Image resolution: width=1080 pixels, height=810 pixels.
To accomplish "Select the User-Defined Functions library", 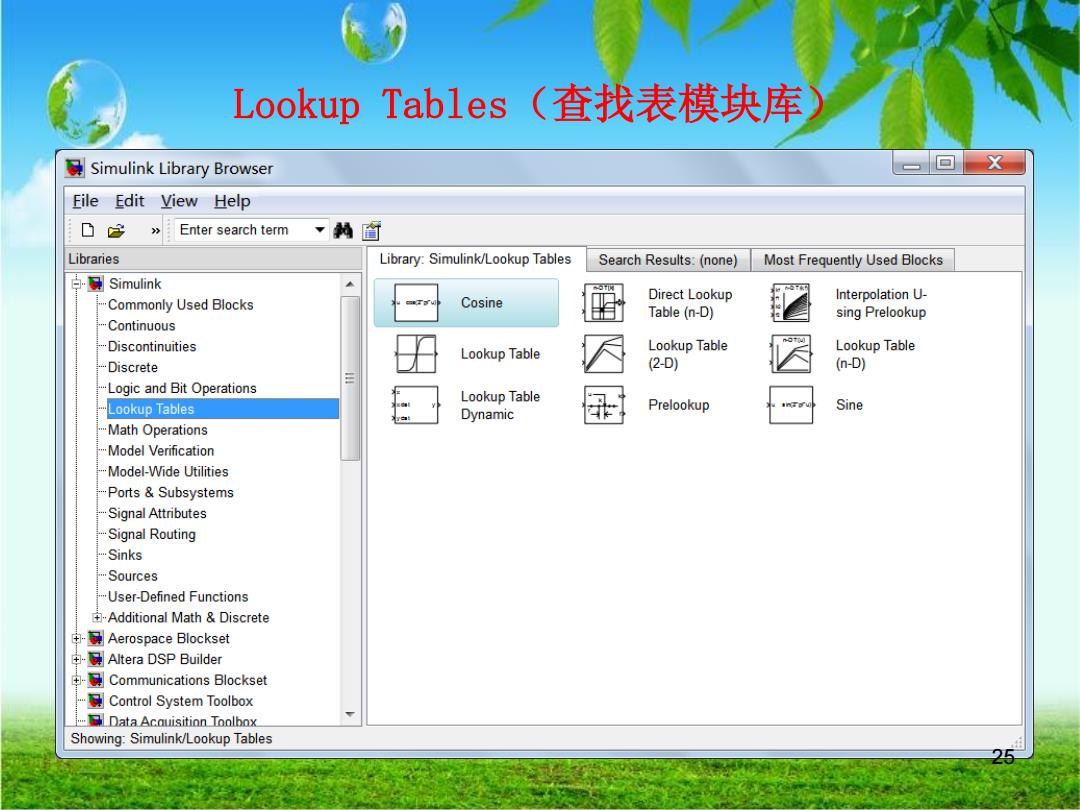I will click(x=178, y=596).
